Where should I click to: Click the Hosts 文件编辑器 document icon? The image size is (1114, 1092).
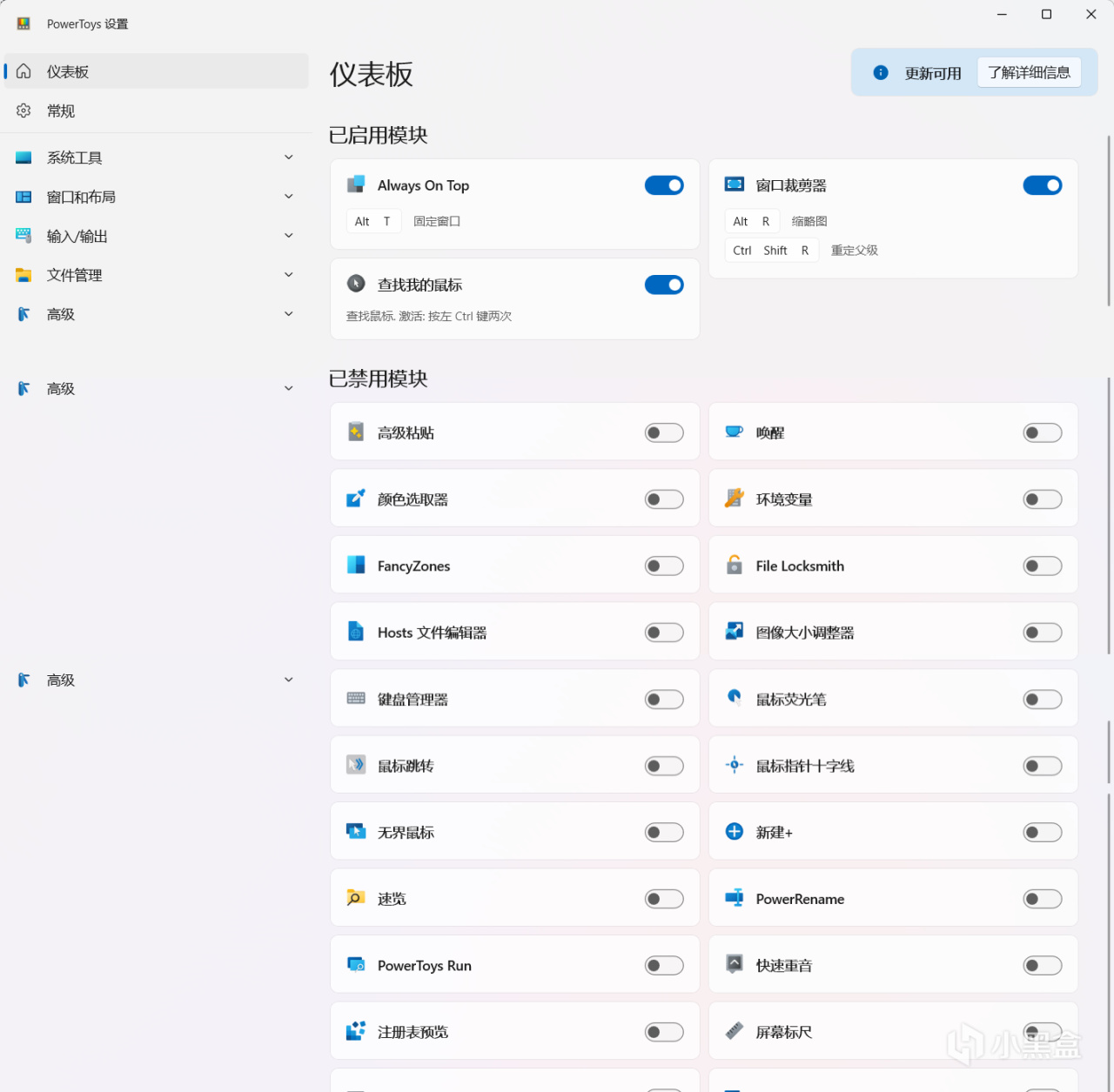pos(356,632)
